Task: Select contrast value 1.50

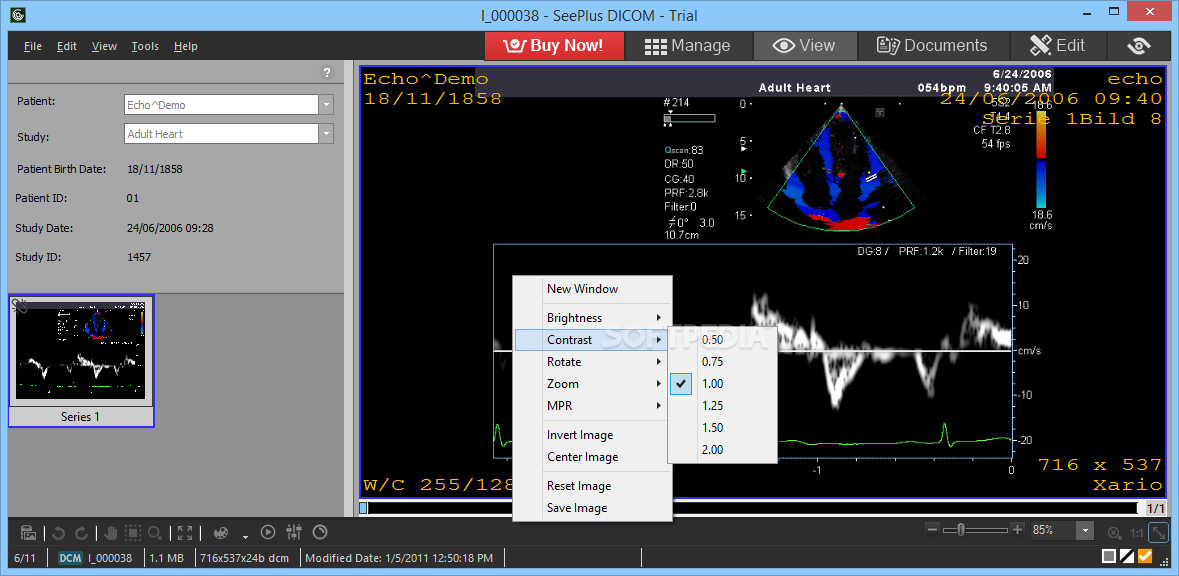Action: 722,427
